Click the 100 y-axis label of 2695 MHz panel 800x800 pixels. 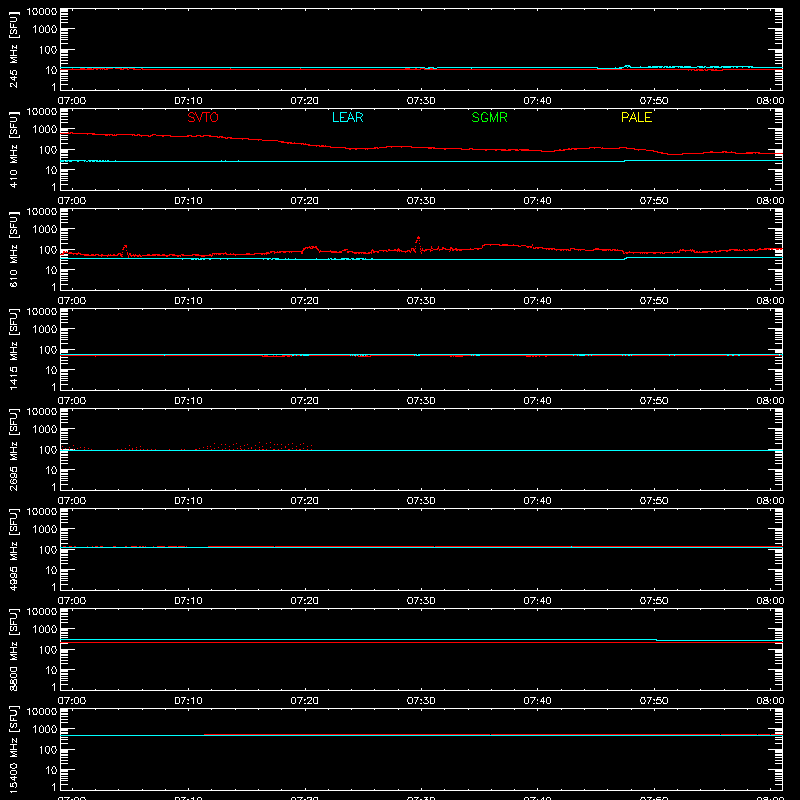[x=48, y=450]
